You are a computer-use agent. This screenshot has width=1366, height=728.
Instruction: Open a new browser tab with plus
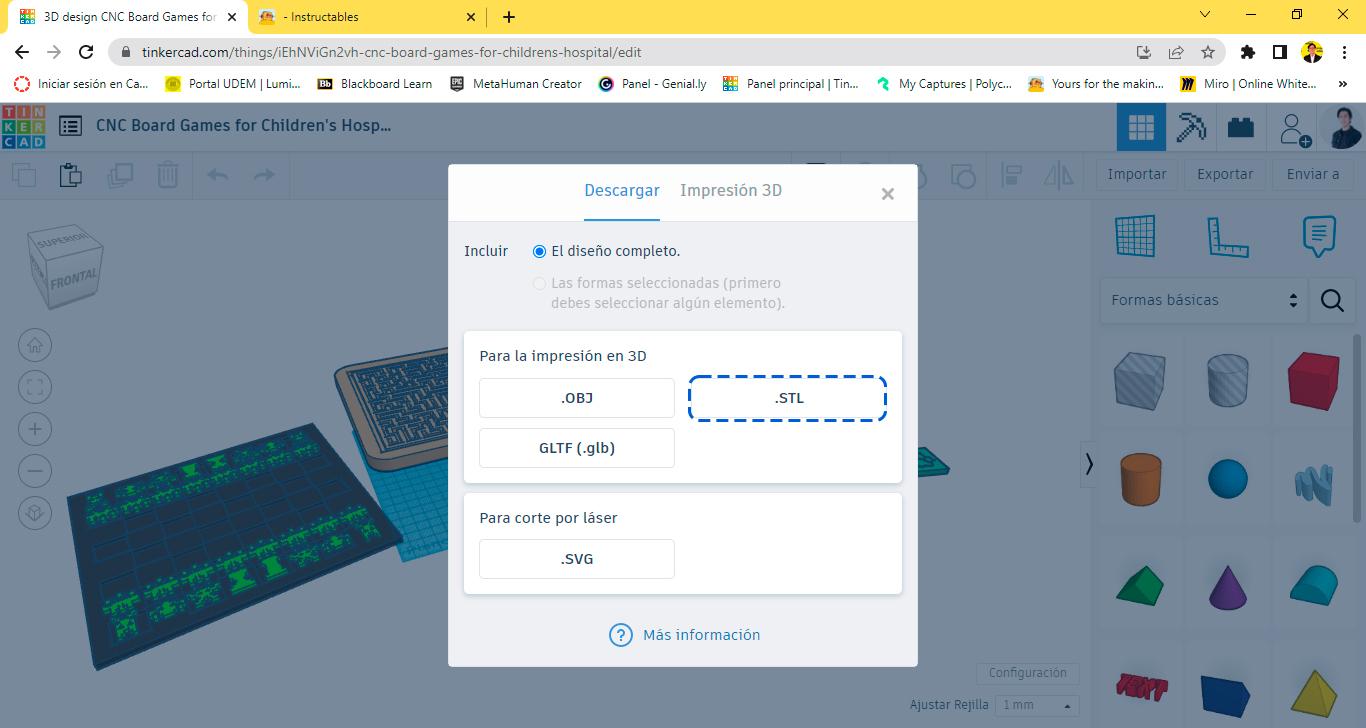click(509, 17)
